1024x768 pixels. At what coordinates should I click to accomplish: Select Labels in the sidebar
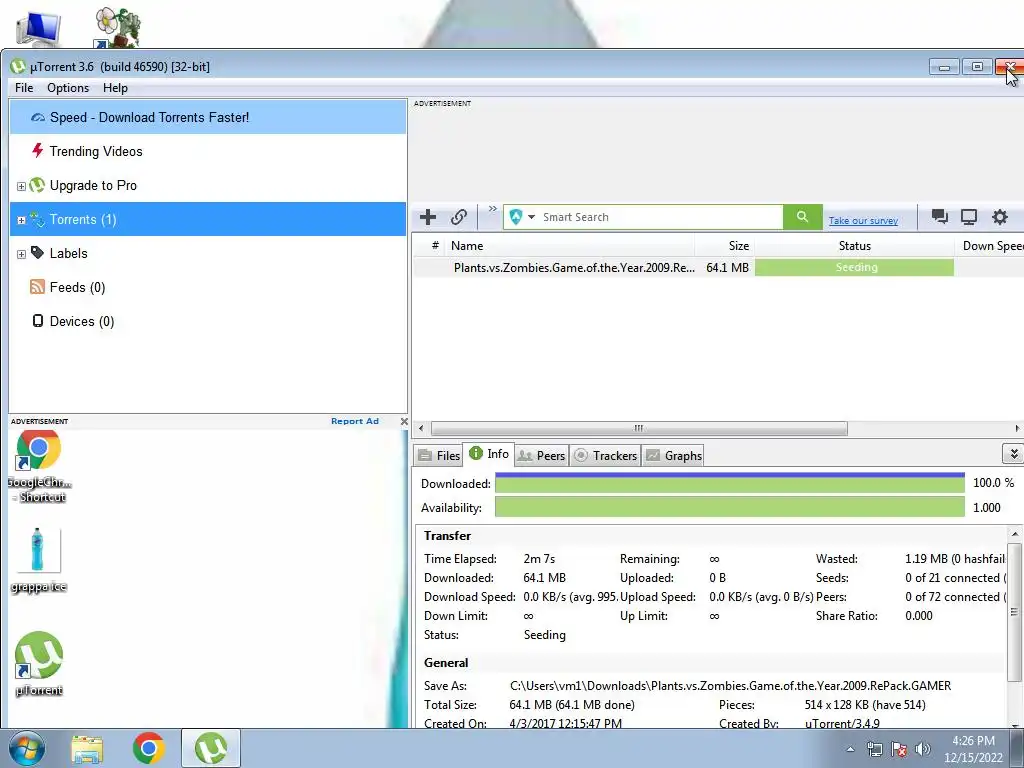pyautogui.click(x=208, y=253)
